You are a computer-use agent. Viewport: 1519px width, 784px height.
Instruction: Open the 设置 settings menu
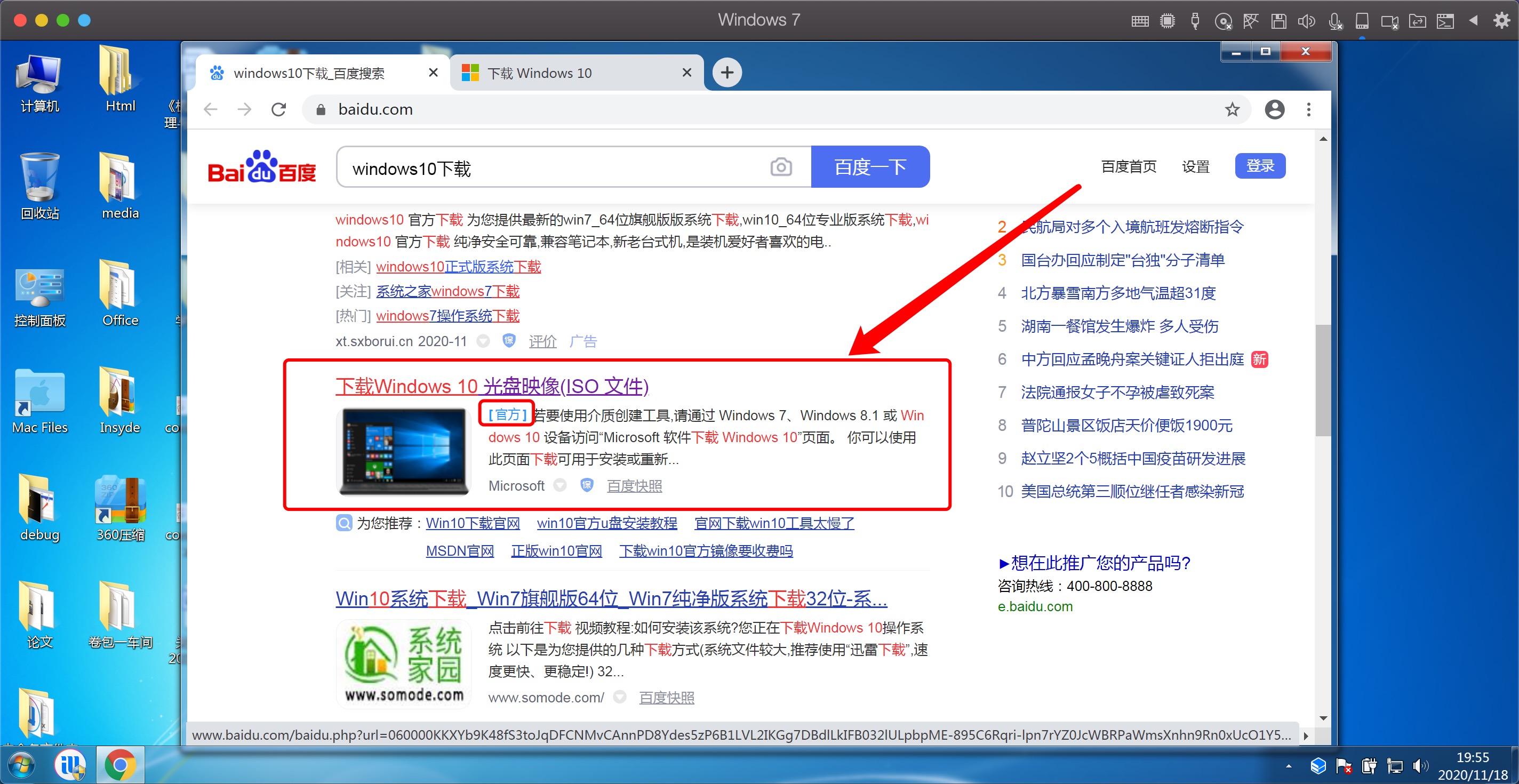(x=1195, y=167)
